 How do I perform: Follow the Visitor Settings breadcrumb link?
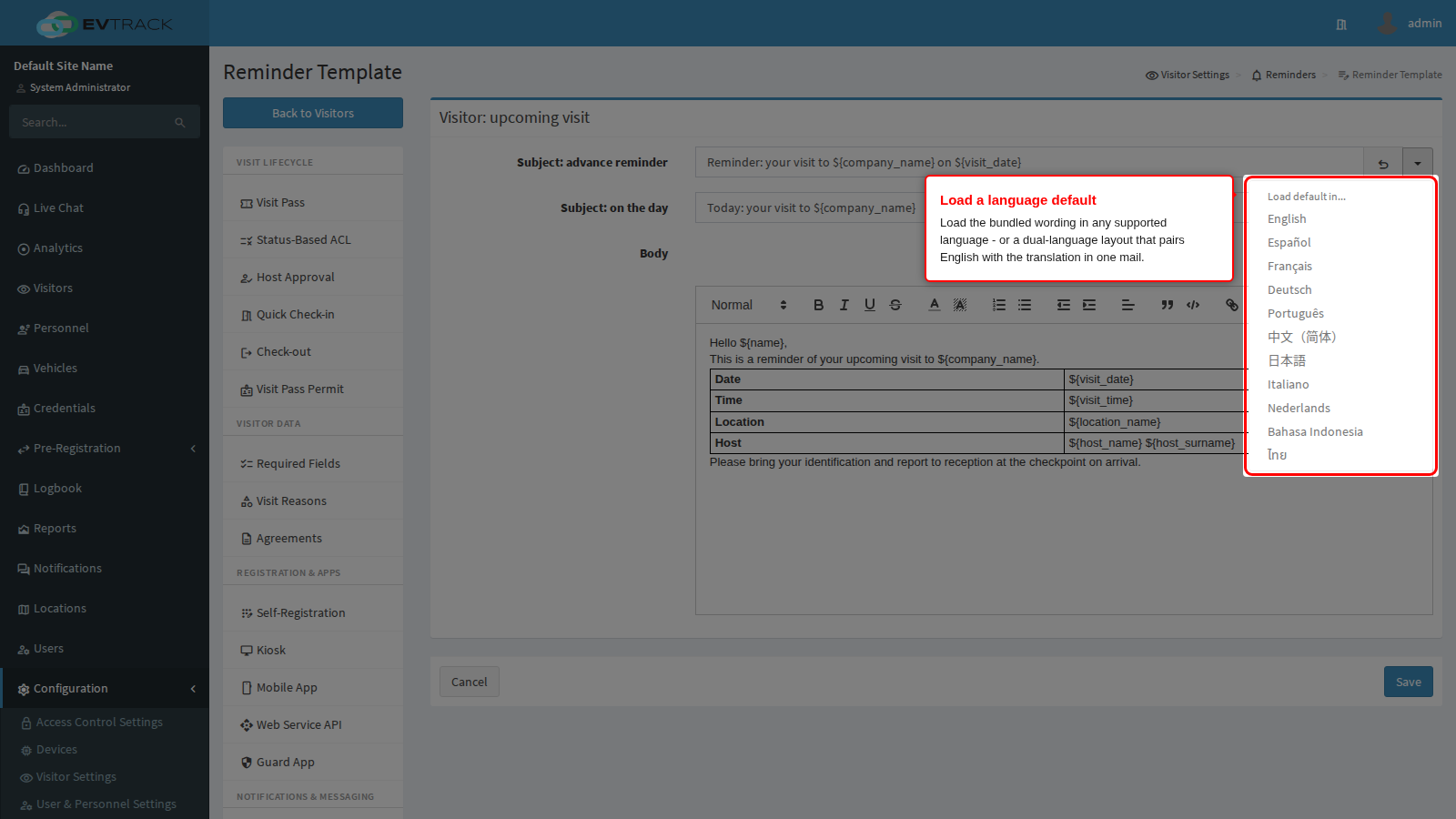[1188, 75]
